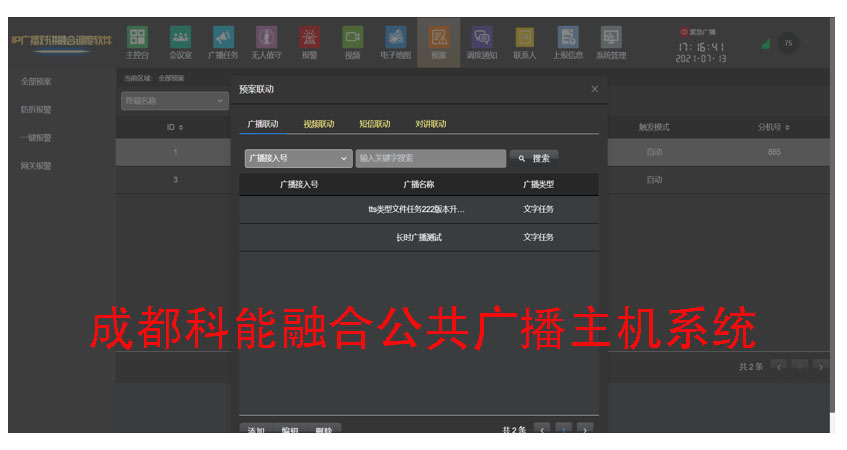Open the 联系人 contacts icon
Viewport: 847px width, 450px height.
pos(525,43)
